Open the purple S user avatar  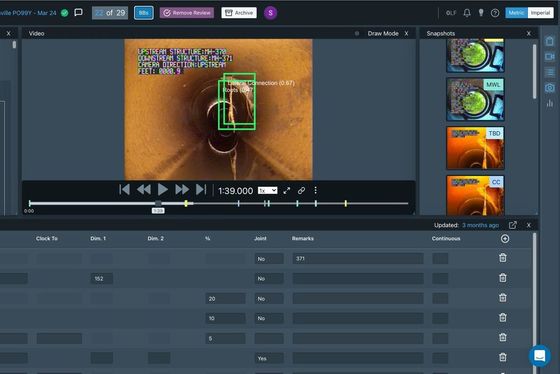tap(270, 13)
